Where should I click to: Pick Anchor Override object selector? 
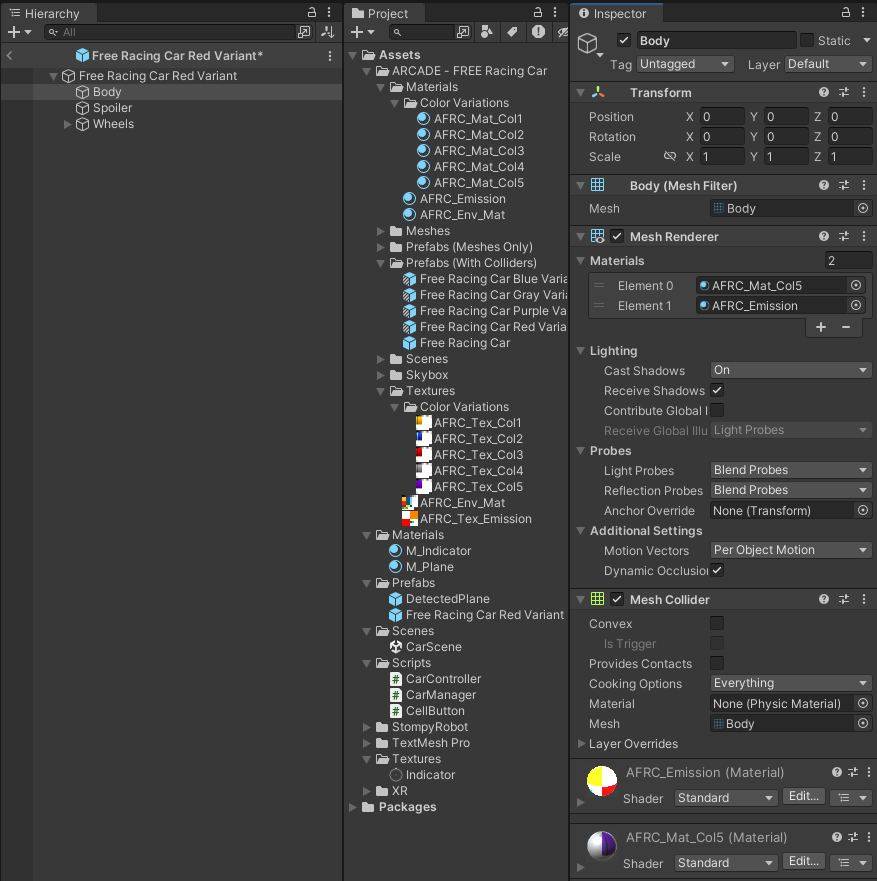(x=863, y=510)
